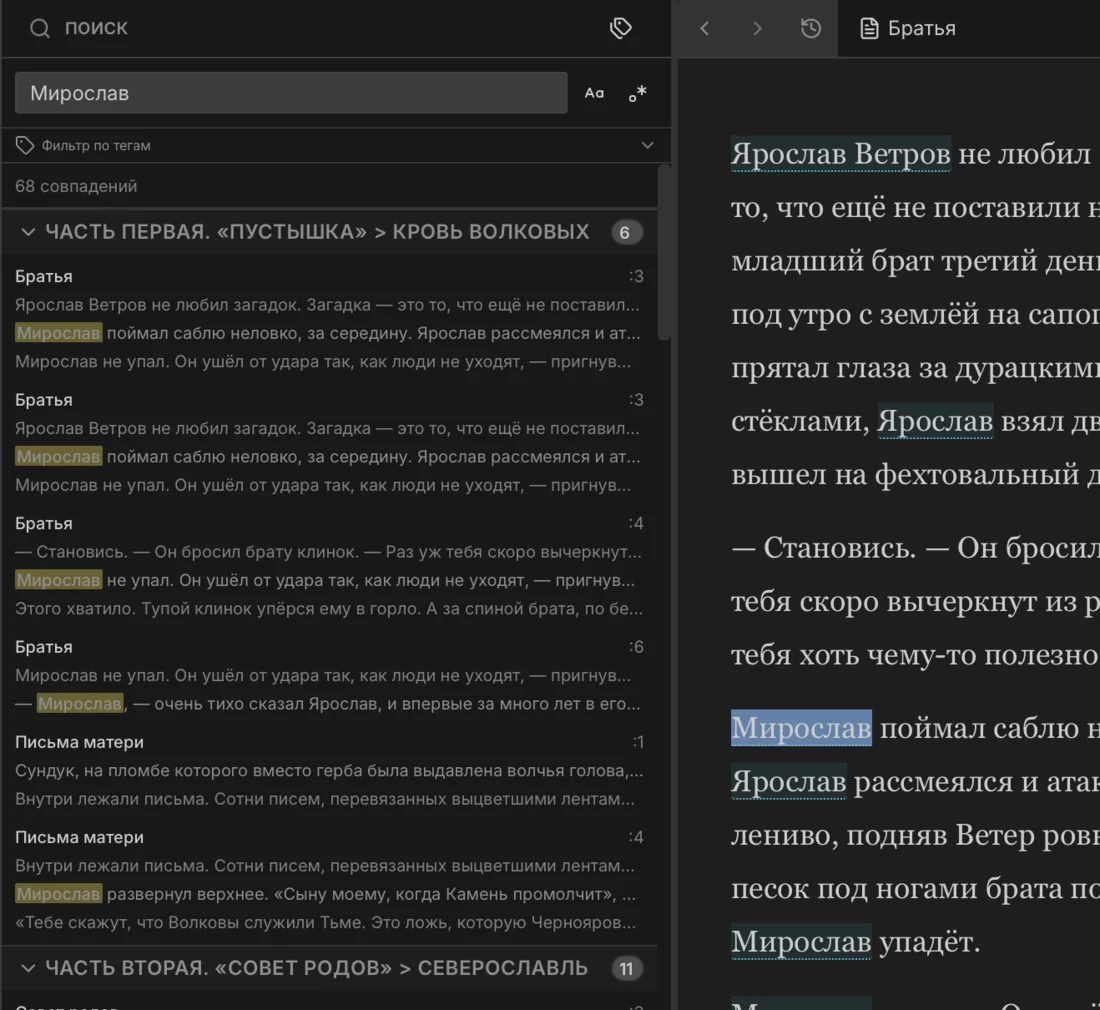This screenshot has height=1010, width=1100.
Task: Click the line «Тебе скажут, что Волковы служили Тьме»
Action: point(326,923)
